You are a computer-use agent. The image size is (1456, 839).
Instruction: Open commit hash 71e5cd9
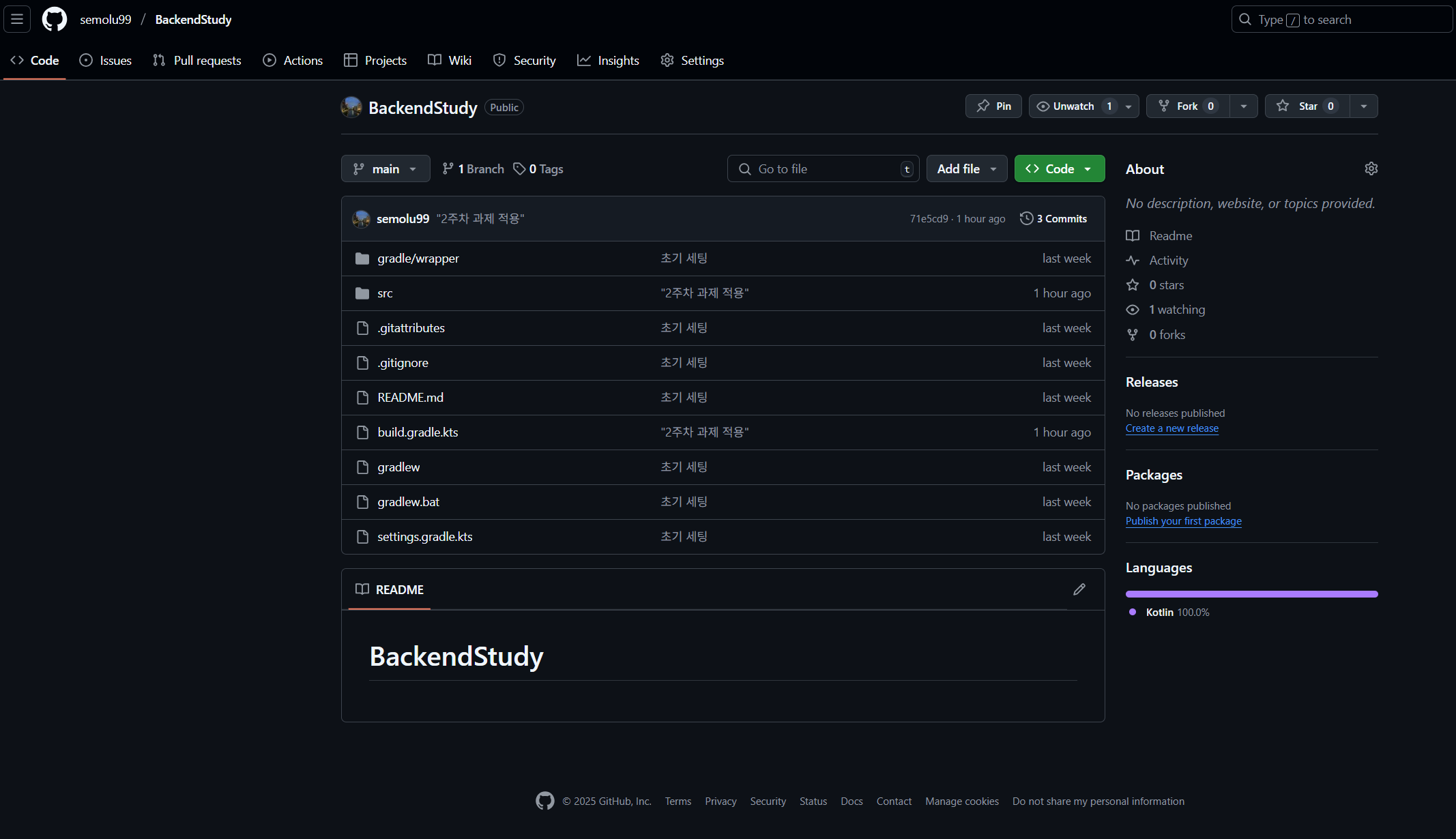pyautogui.click(x=929, y=218)
